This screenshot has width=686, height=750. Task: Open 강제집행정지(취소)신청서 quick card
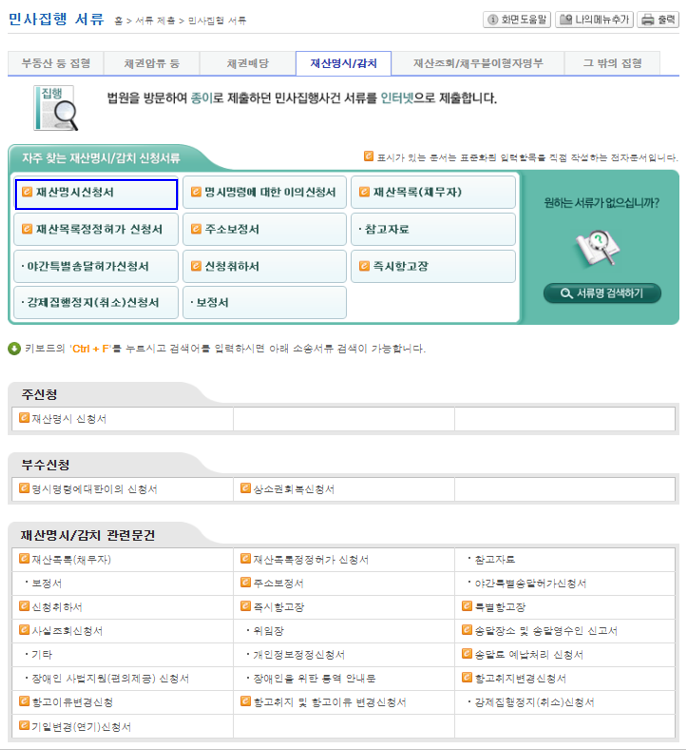pos(96,303)
